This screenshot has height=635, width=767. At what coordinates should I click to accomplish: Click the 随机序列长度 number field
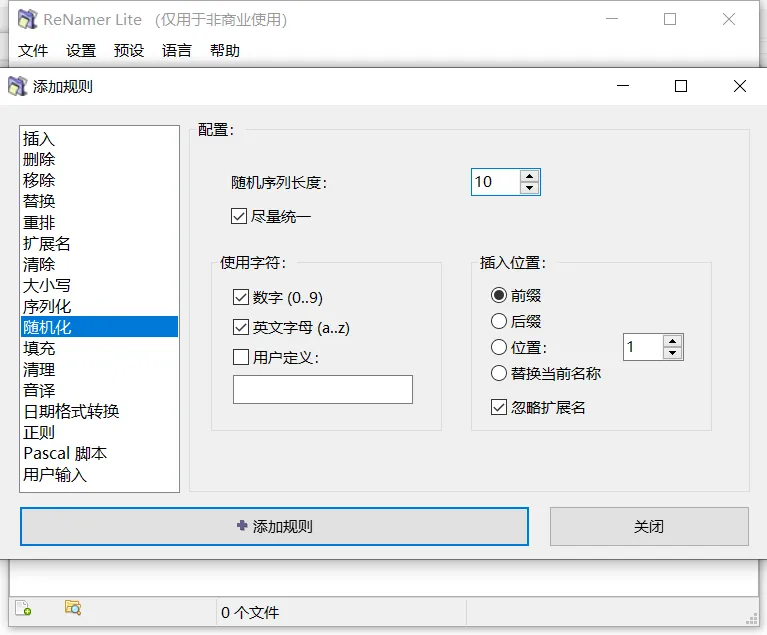point(496,182)
